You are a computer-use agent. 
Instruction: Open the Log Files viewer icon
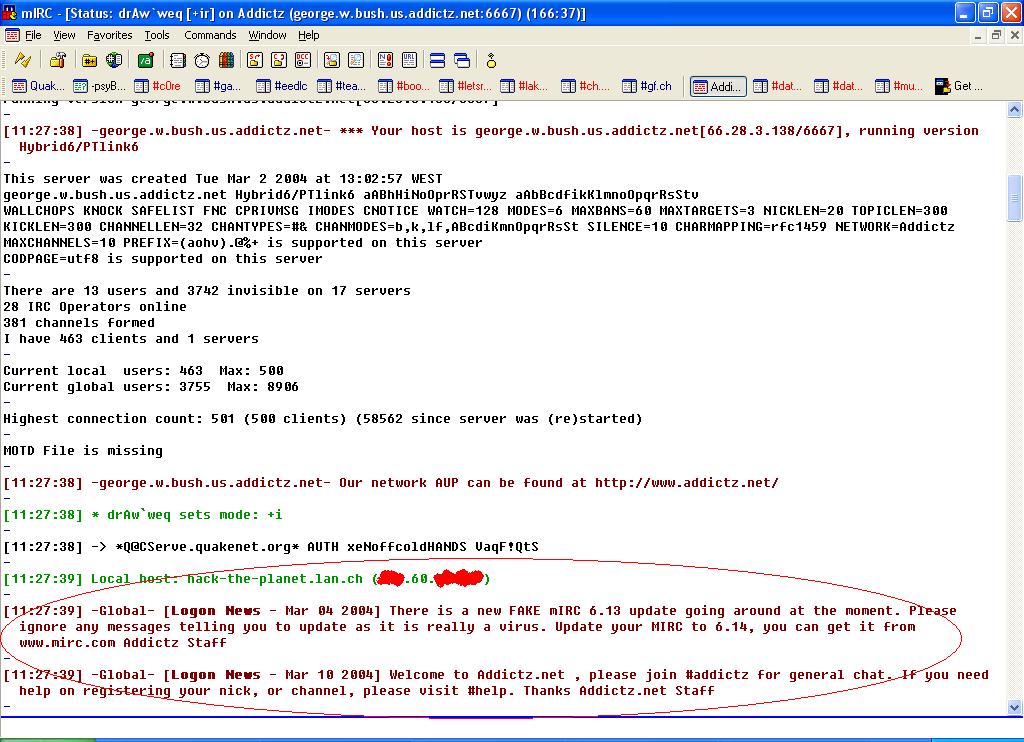(356, 61)
